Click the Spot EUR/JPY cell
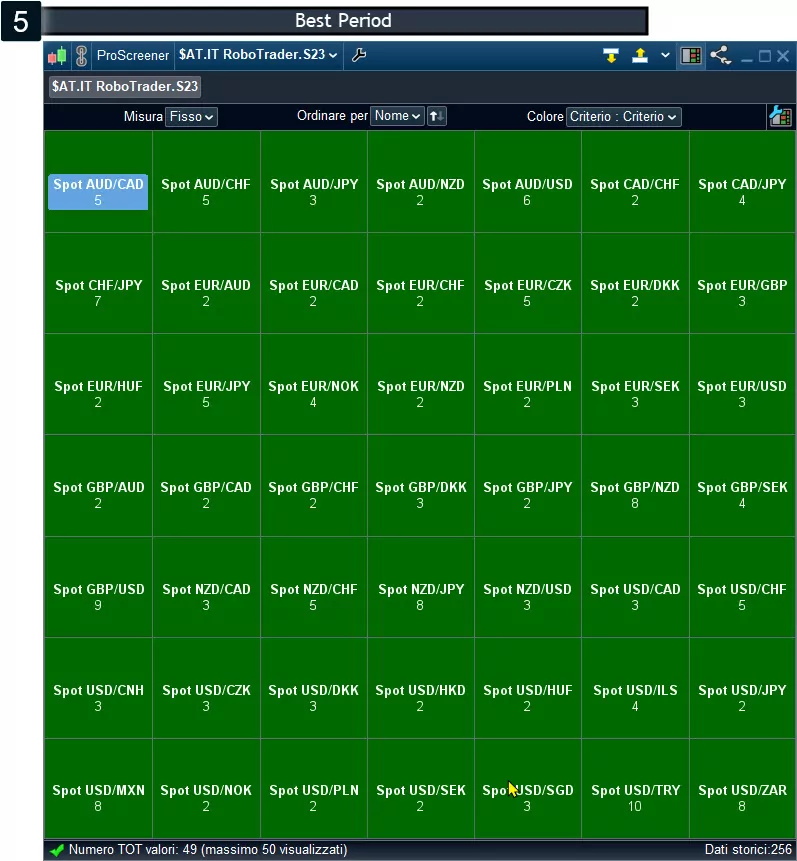This screenshot has height=861, width=797. pyautogui.click(x=206, y=384)
